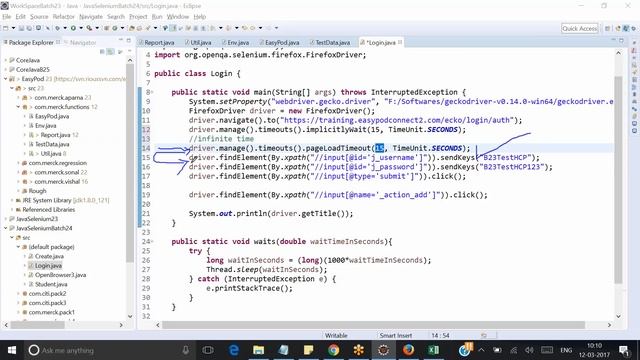Click the Save All toolbar icon

29,28
